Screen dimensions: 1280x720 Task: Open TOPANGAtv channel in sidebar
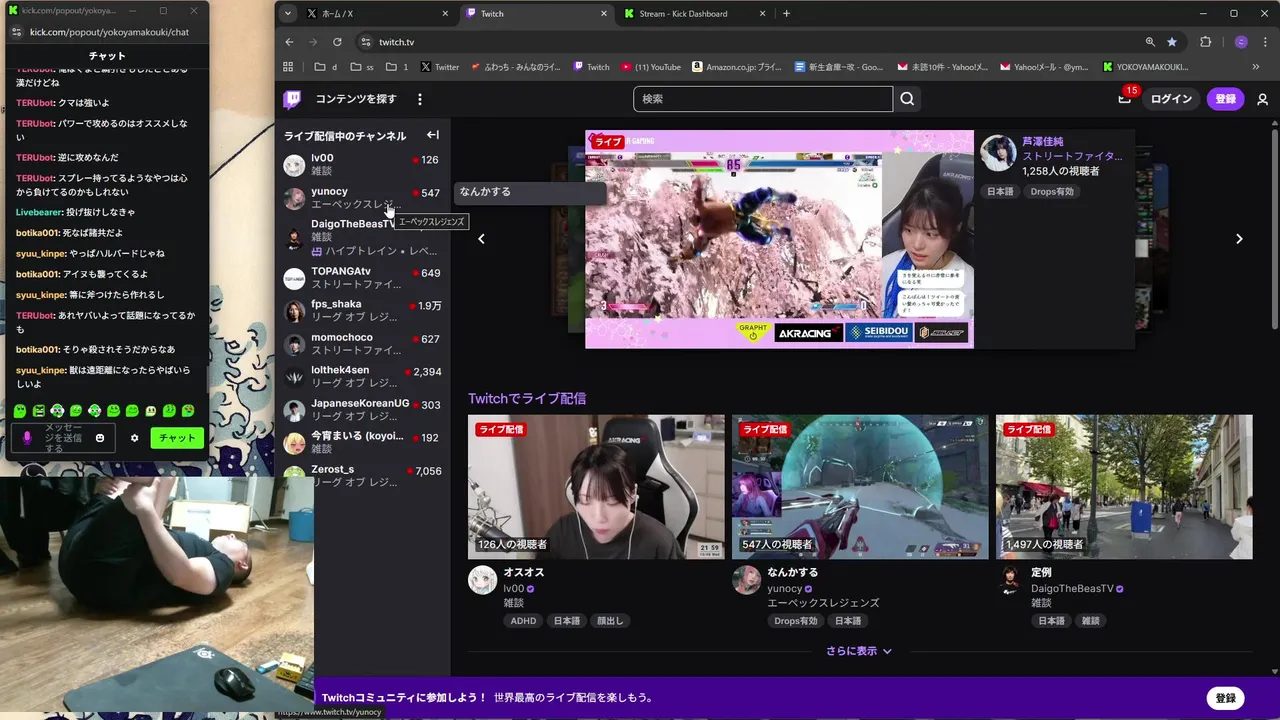click(363, 278)
